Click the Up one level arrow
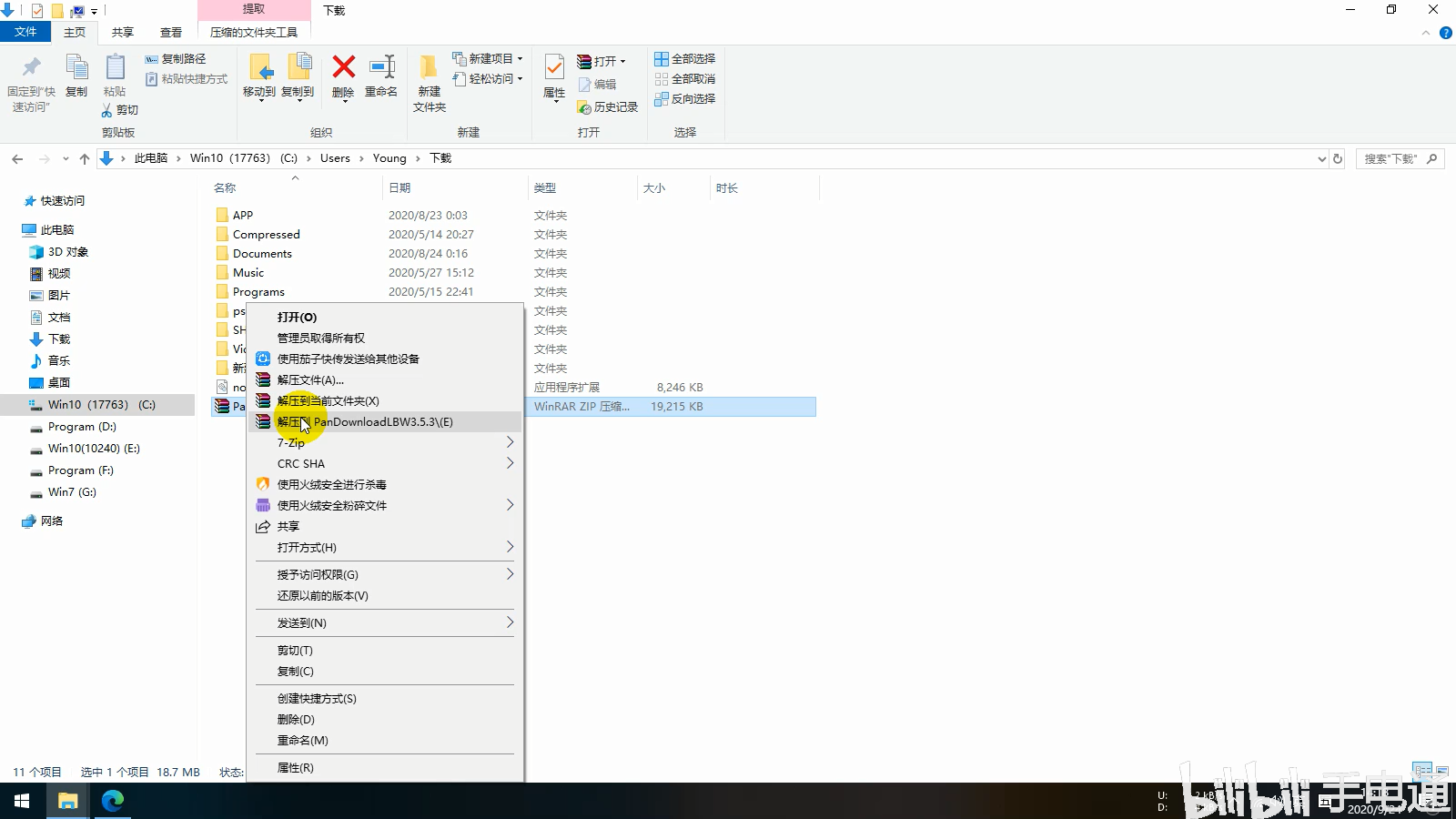This screenshot has height=819, width=1456. click(x=85, y=158)
